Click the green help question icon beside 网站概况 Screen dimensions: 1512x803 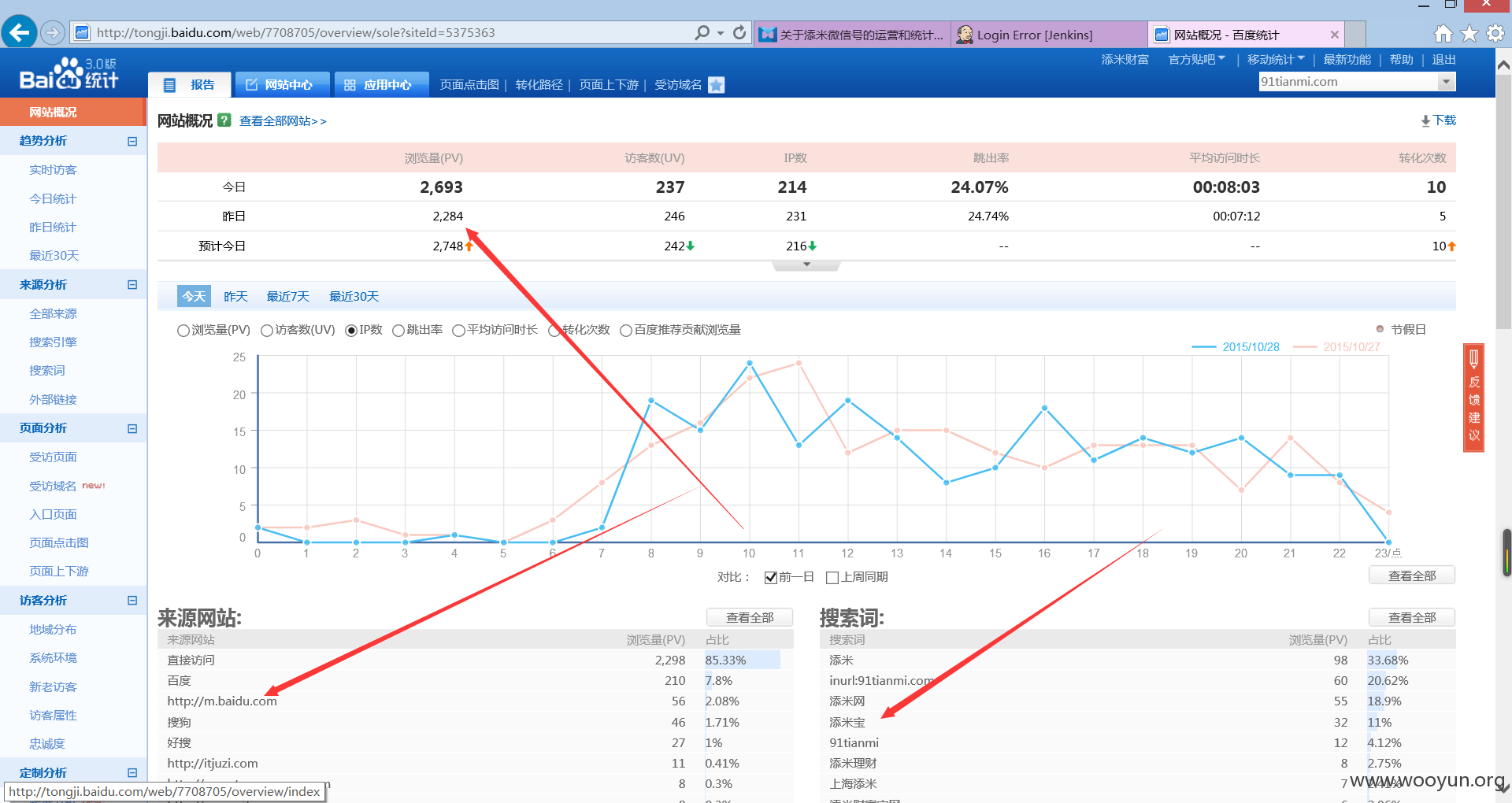(x=224, y=120)
